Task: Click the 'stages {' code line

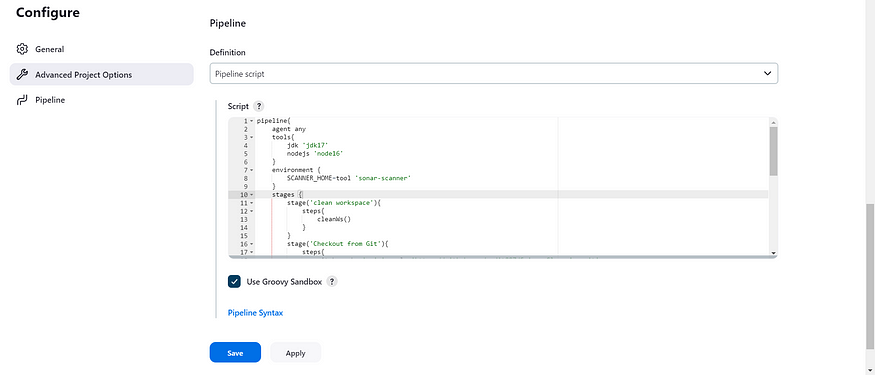Action: point(287,195)
